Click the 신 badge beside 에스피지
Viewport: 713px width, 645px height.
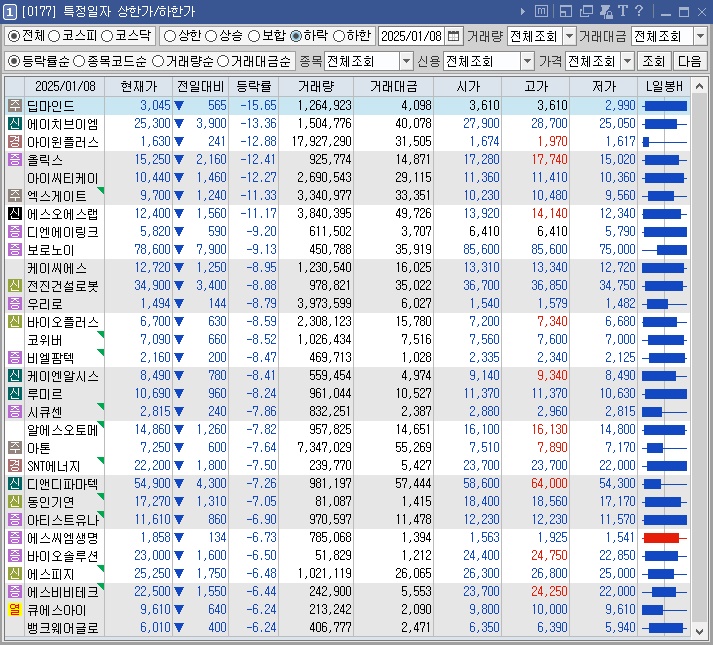(x=15, y=574)
